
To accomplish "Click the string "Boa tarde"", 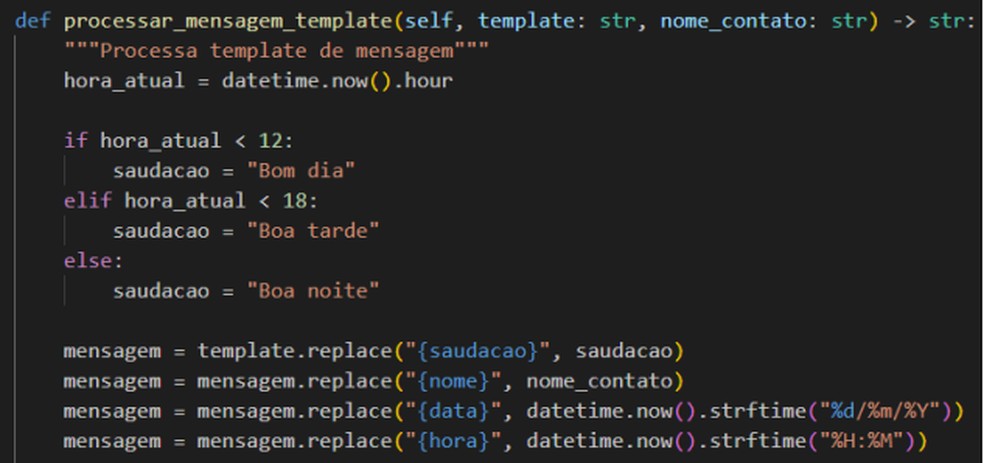I will click(x=313, y=231).
